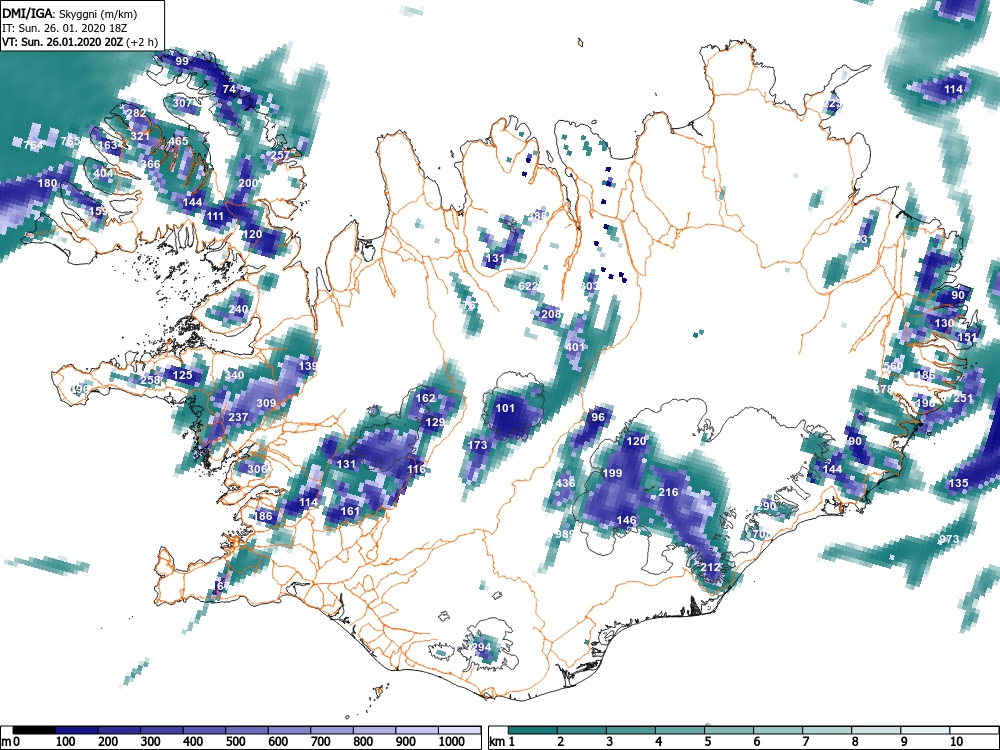The height and width of the screenshot is (750, 1000).
Task: Click the visibility value '401'
Action: [575, 347]
